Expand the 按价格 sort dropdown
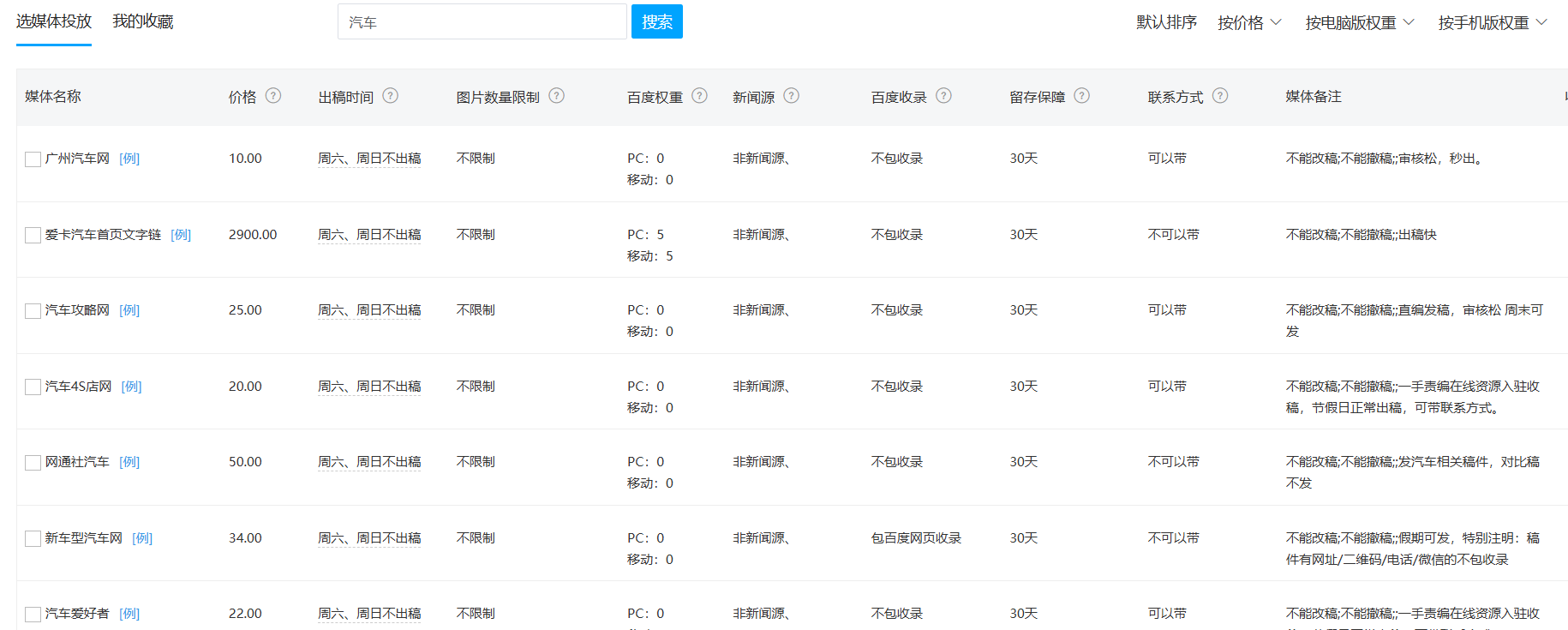This screenshot has width=1568, height=630. tap(1249, 23)
